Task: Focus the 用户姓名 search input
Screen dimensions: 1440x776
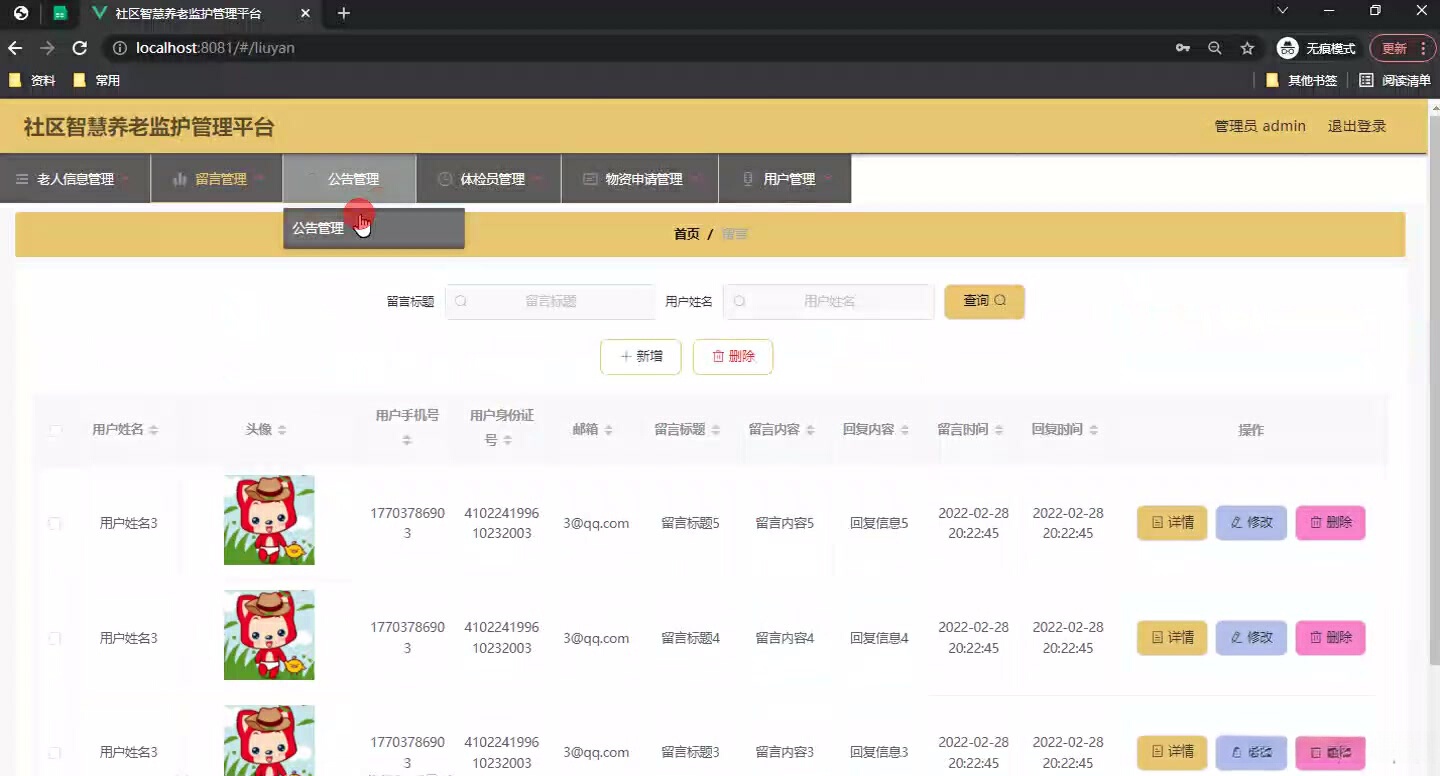Action: 828,301
